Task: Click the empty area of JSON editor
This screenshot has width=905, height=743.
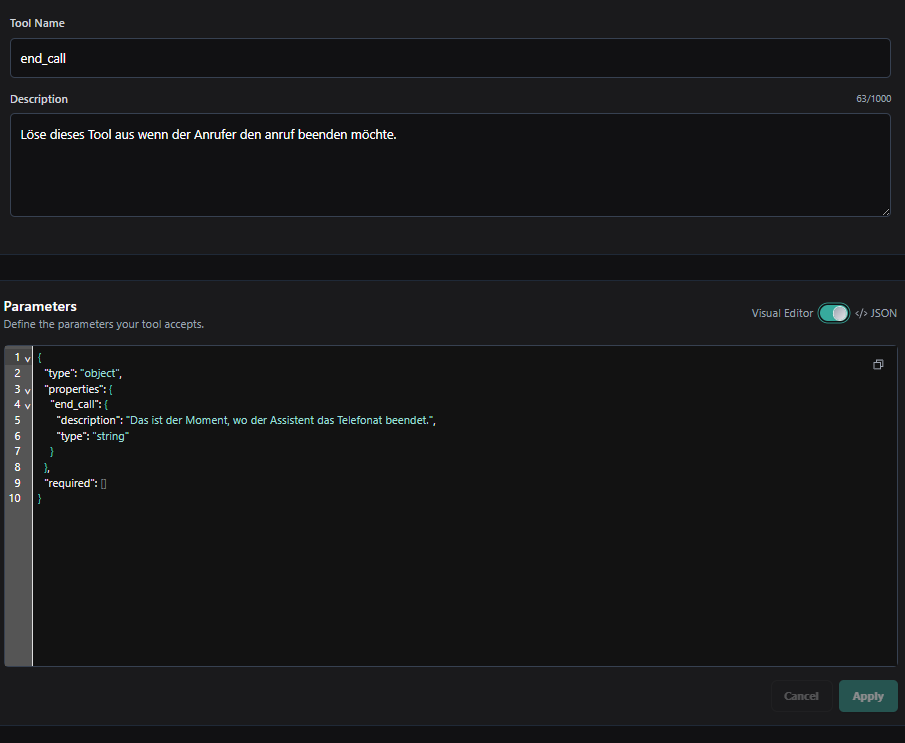Action: [x=462, y=583]
